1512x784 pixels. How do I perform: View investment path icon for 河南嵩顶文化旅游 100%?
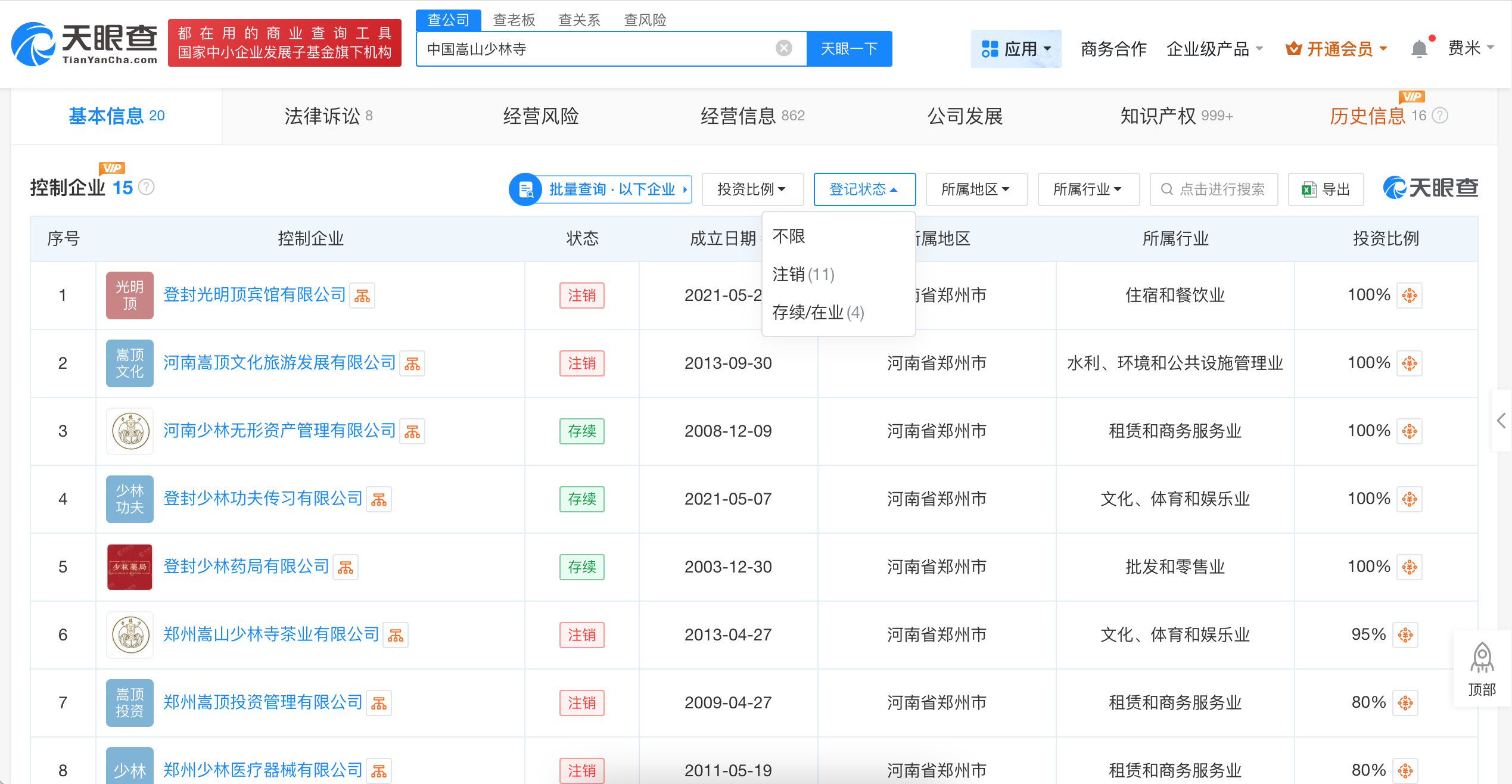(x=1410, y=363)
